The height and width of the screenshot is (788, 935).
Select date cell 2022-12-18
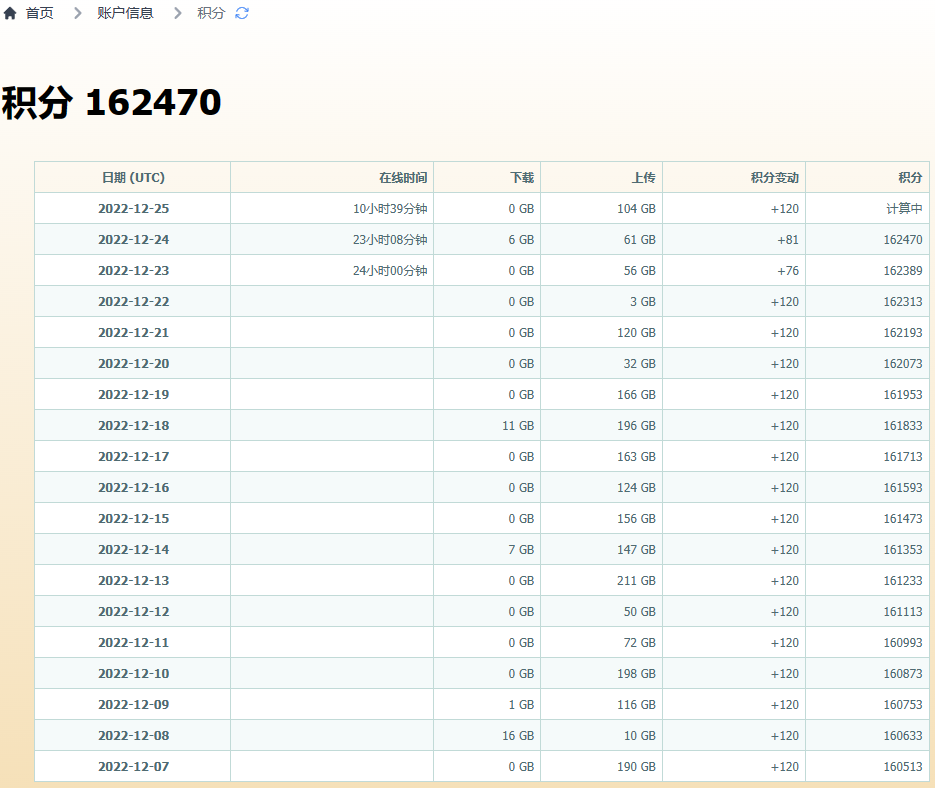[x=134, y=426]
